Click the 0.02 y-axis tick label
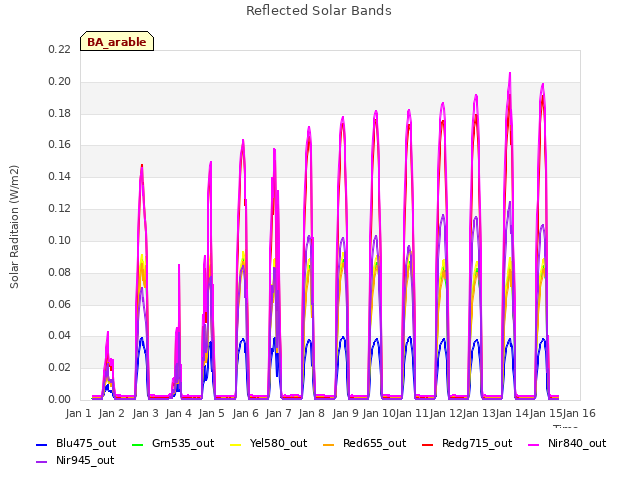Viewport: 640px width, 480px height. pos(60,367)
